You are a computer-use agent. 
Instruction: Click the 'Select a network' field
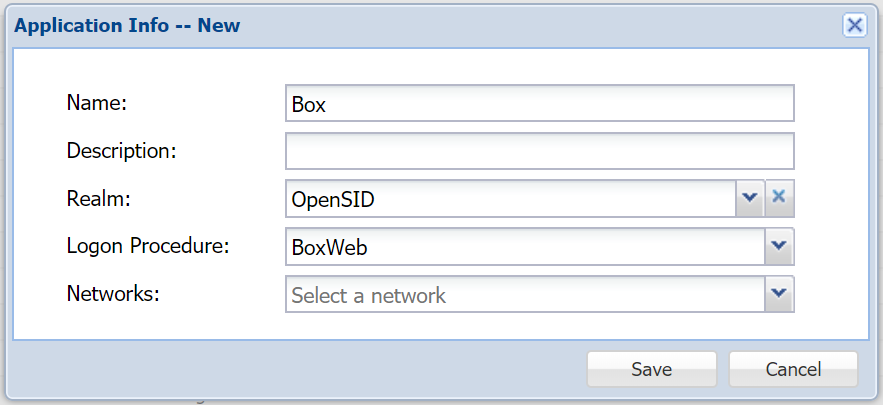point(524,295)
